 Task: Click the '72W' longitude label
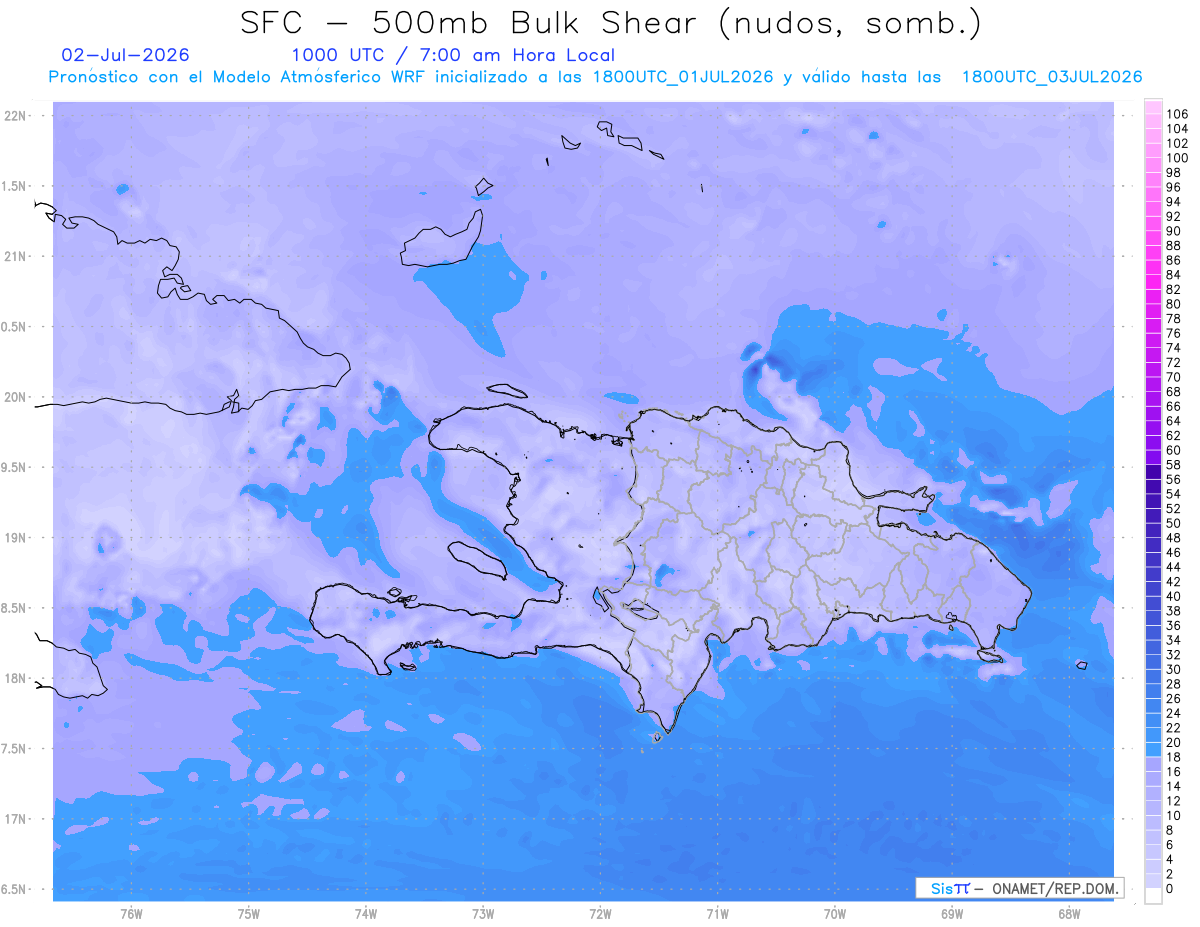pyautogui.click(x=600, y=913)
